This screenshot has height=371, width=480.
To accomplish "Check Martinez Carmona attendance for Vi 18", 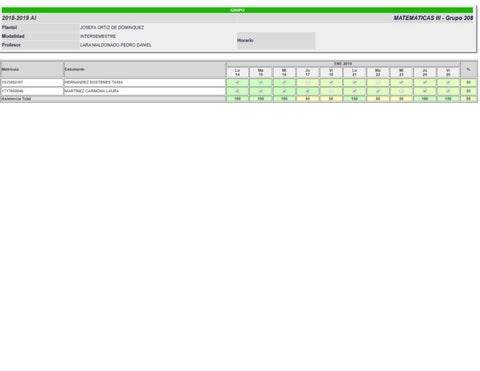I will [331, 91].
